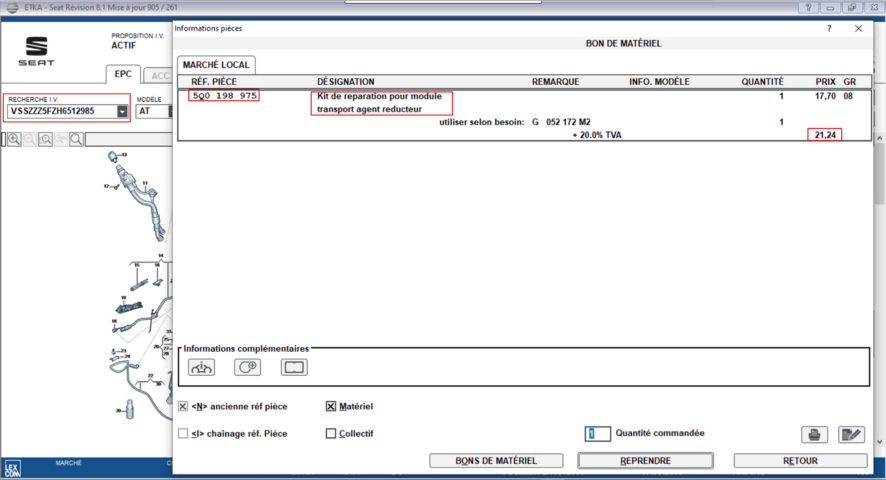Print the bon de matériel
Screen dimensions: 886x480
(814, 434)
